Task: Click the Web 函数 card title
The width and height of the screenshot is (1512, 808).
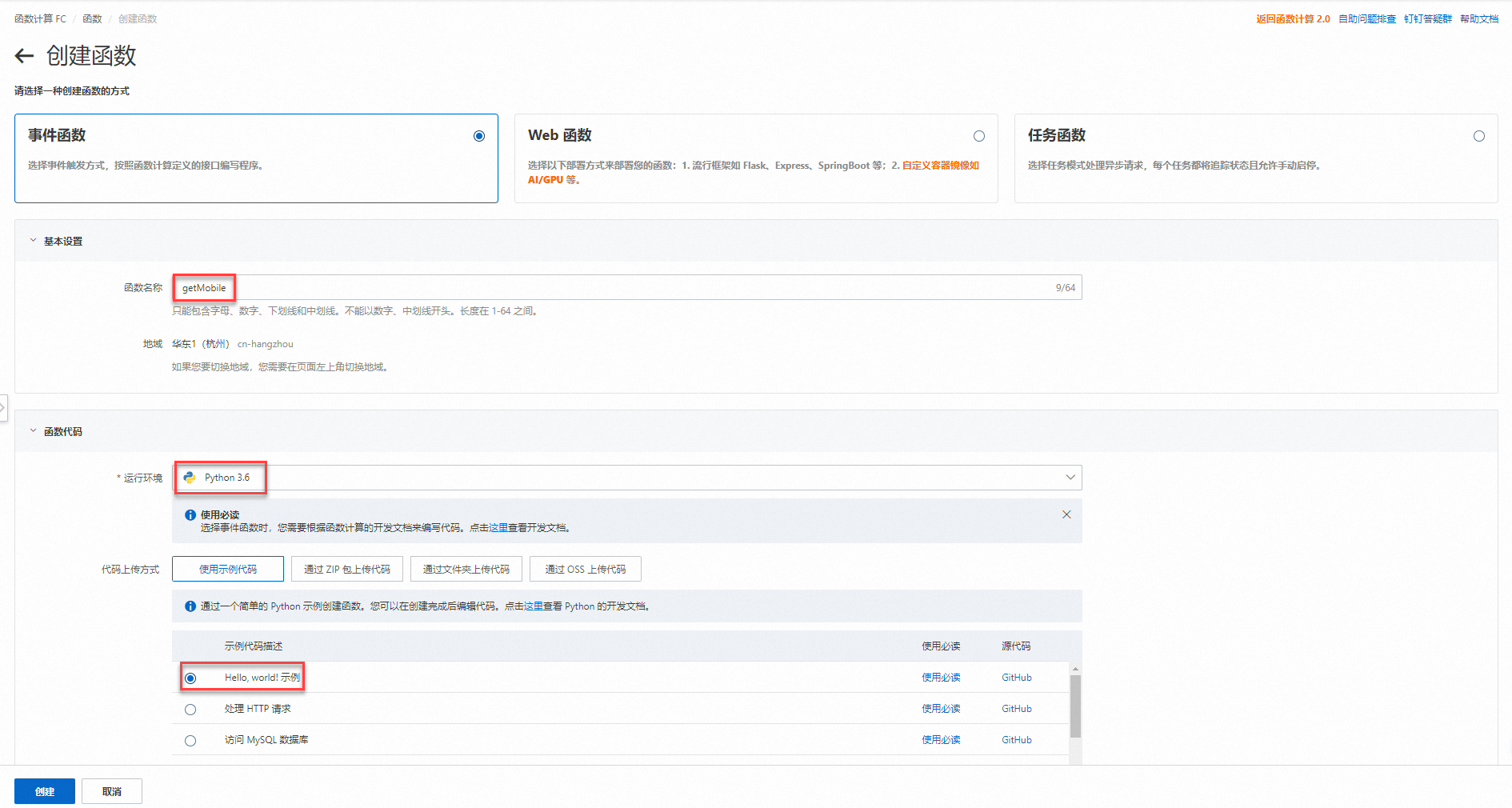Action: tap(560, 135)
